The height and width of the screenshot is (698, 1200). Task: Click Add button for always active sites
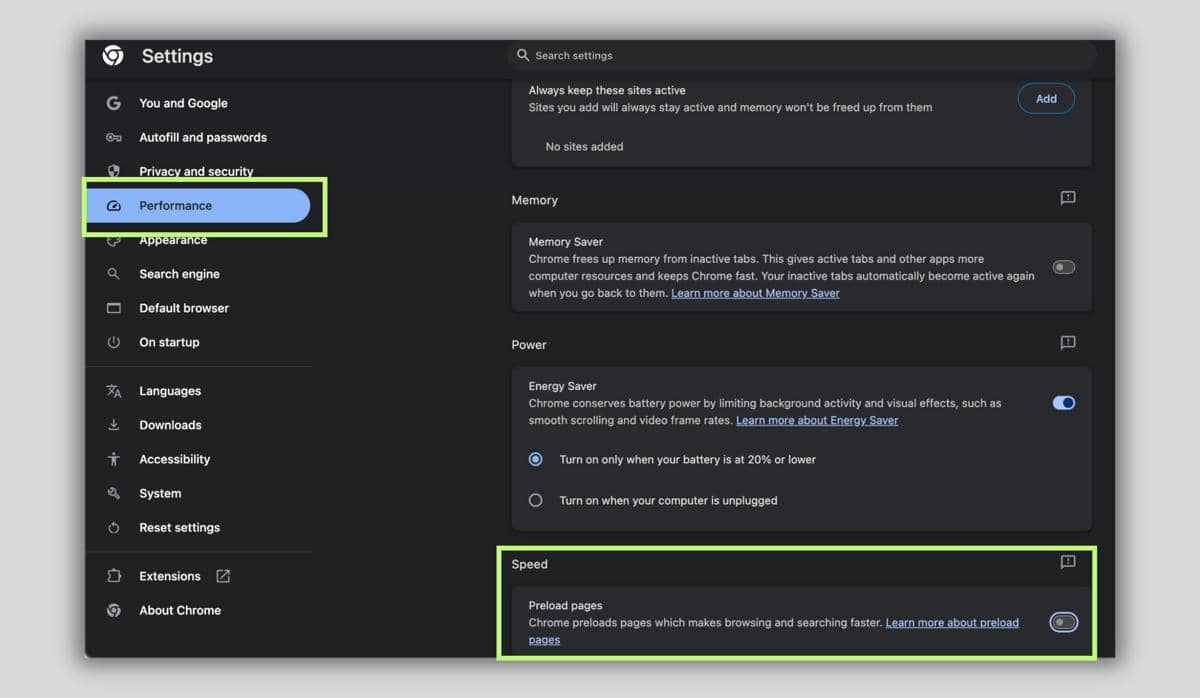[1046, 98]
